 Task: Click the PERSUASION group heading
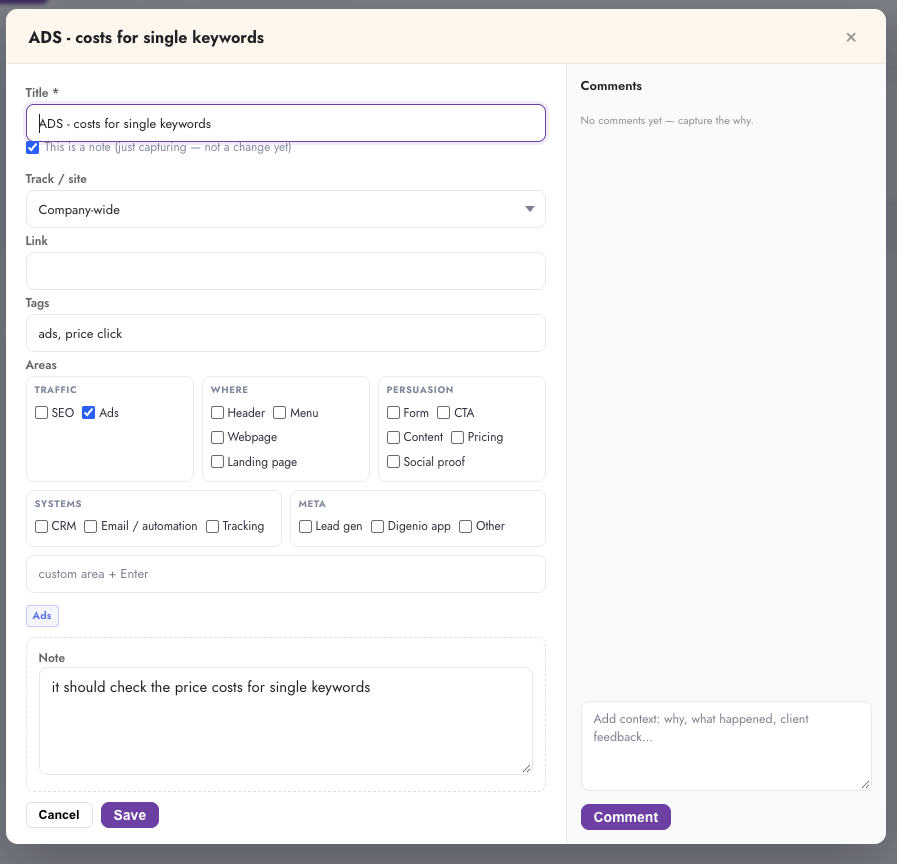(x=420, y=390)
